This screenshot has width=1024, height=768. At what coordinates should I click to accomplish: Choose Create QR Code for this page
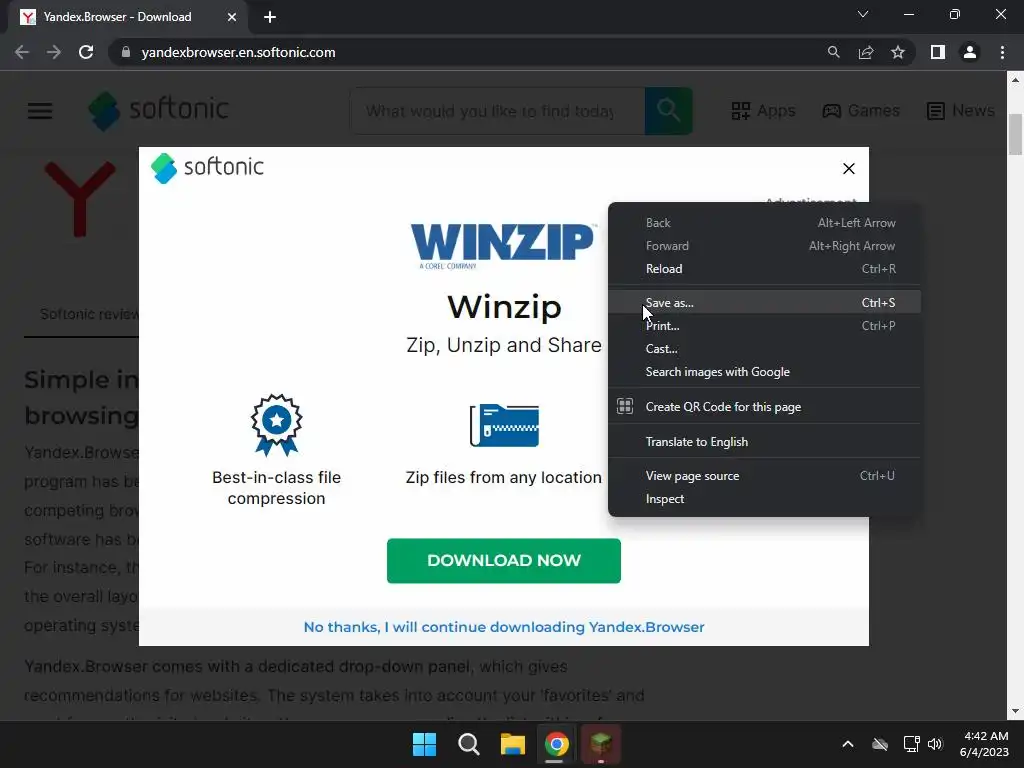pyautogui.click(x=764, y=406)
